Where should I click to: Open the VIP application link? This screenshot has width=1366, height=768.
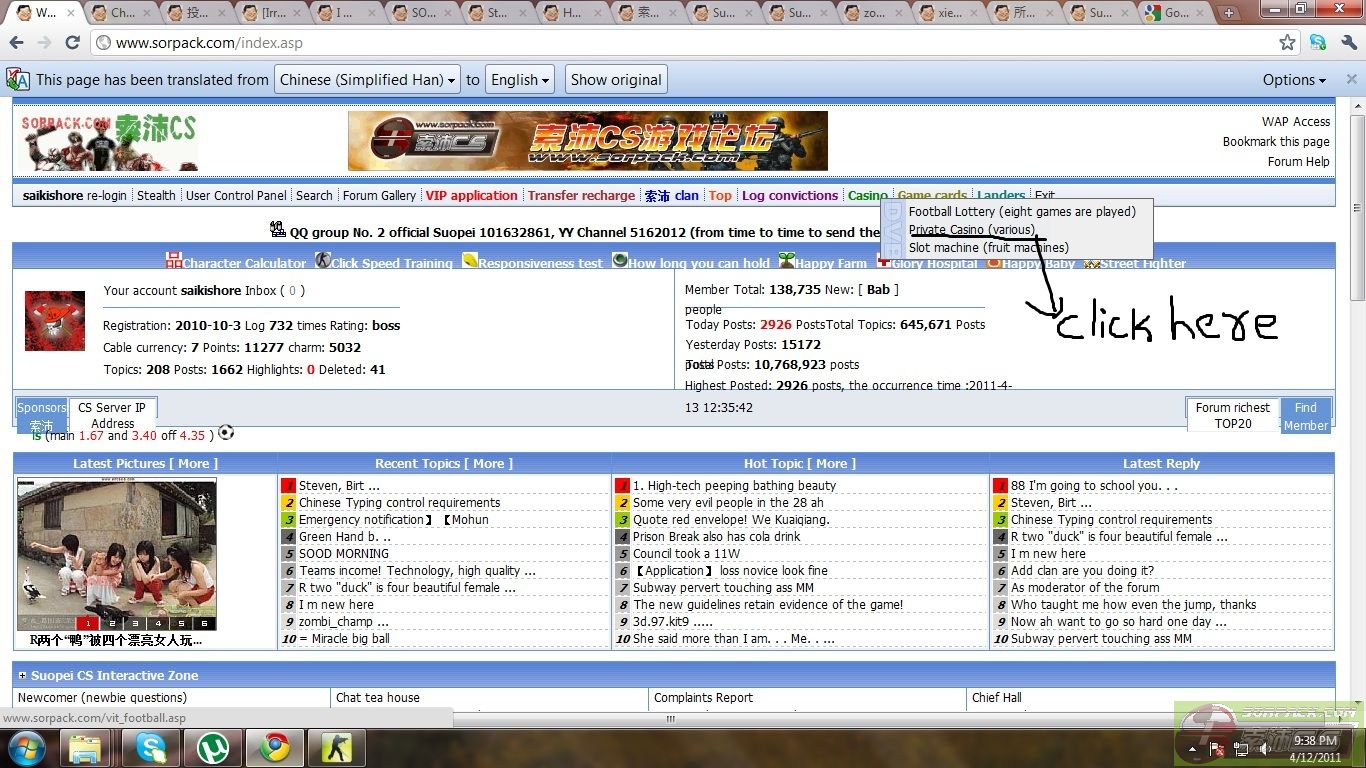coord(471,196)
